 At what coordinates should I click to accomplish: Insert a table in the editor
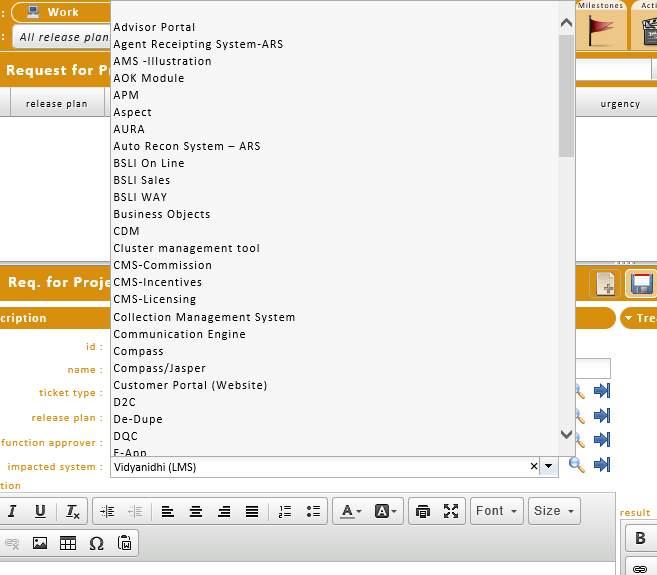[x=68, y=543]
